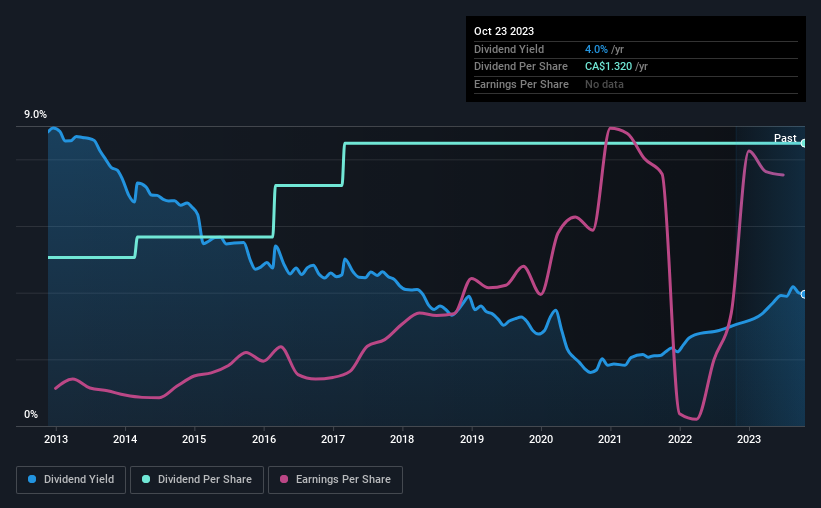This screenshot has width=821, height=508.
Task: Click the 2014 x-axis label
Action: click(125, 439)
